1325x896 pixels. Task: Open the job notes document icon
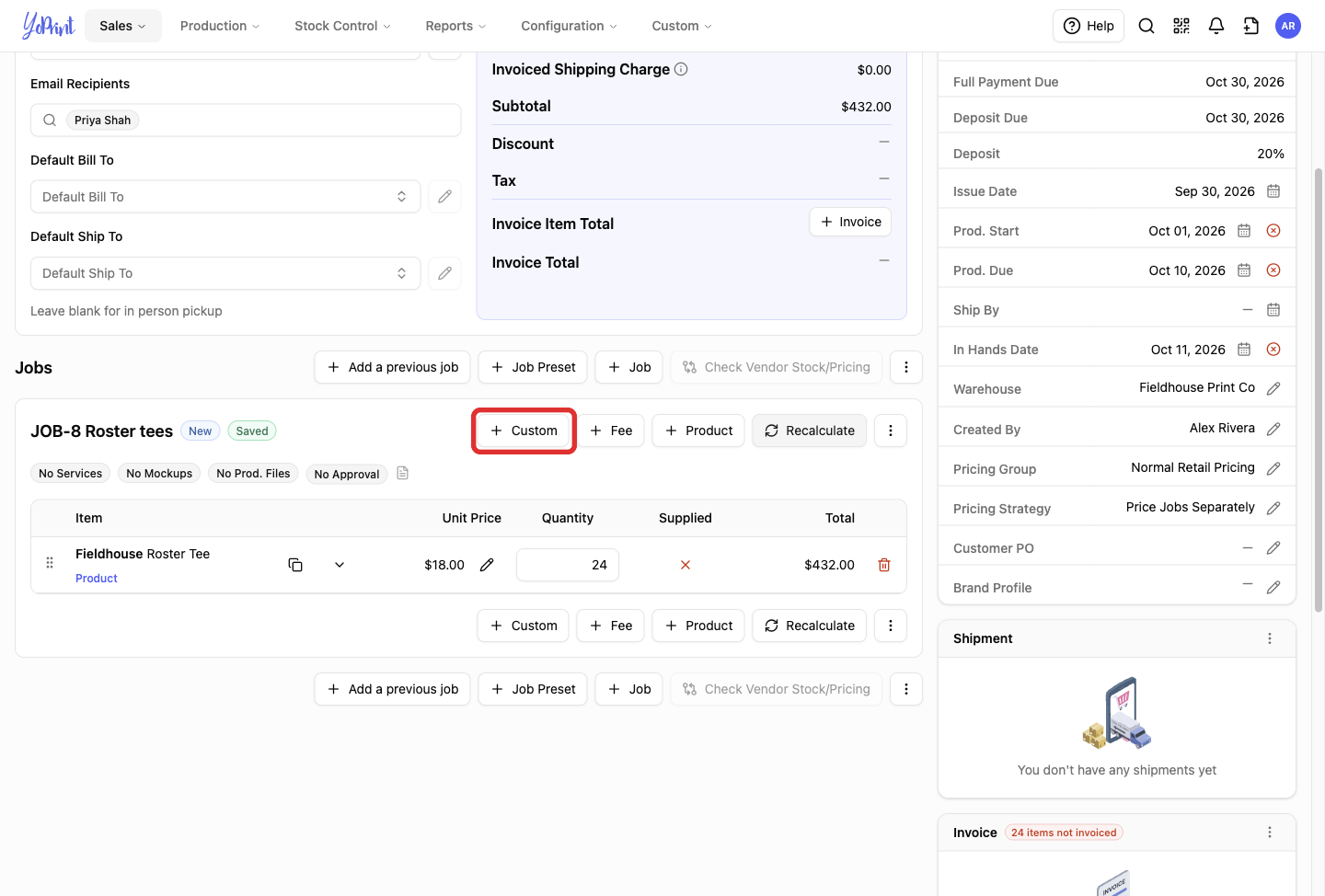click(402, 474)
